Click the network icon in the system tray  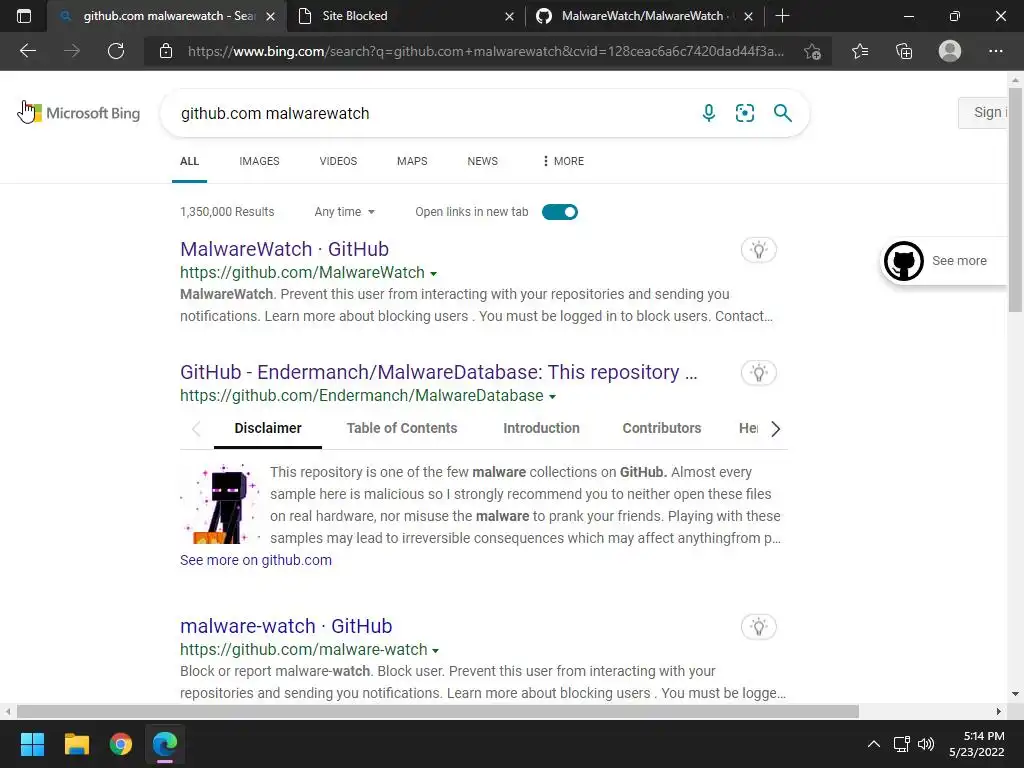click(901, 744)
